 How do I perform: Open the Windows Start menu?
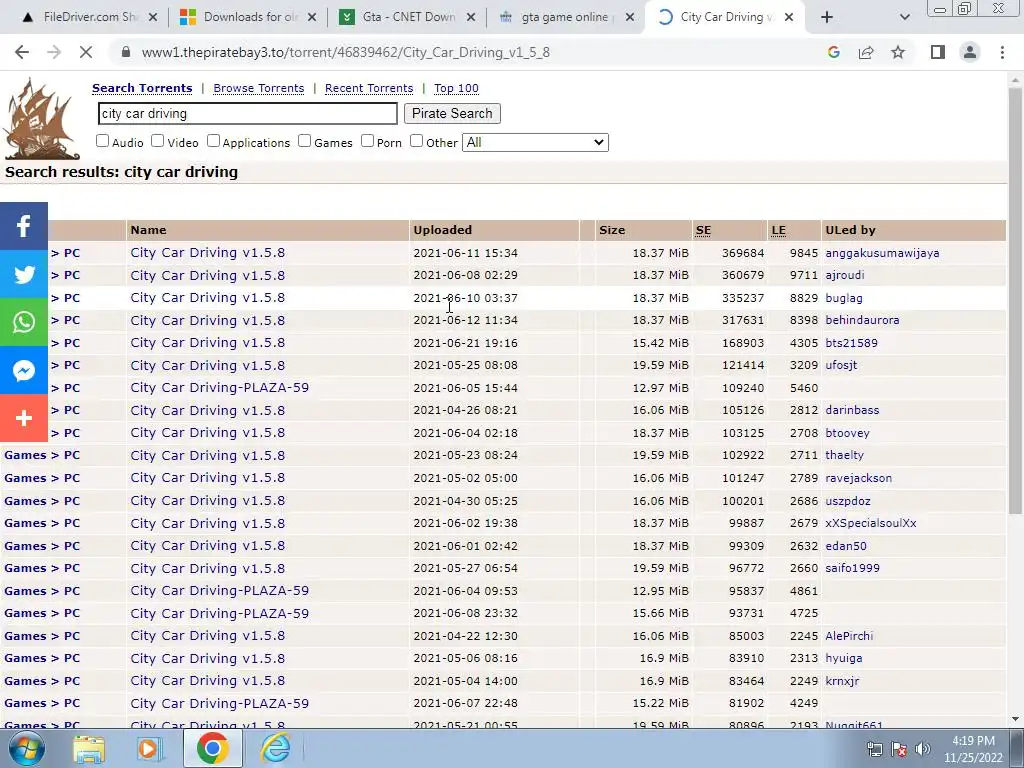coord(26,748)
